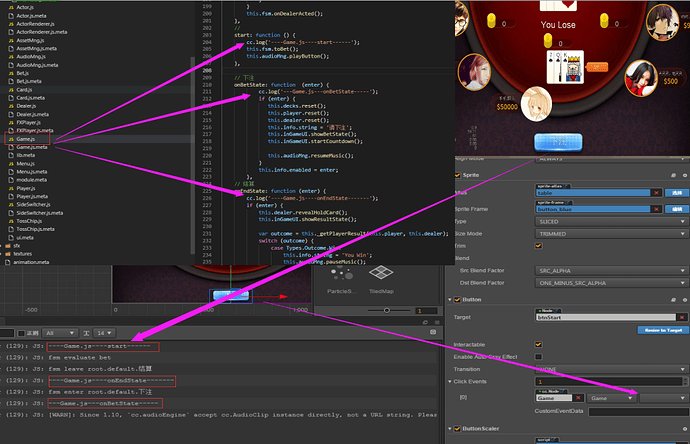
Task: Click the clear console icon at far right
Action: point(433,332)
